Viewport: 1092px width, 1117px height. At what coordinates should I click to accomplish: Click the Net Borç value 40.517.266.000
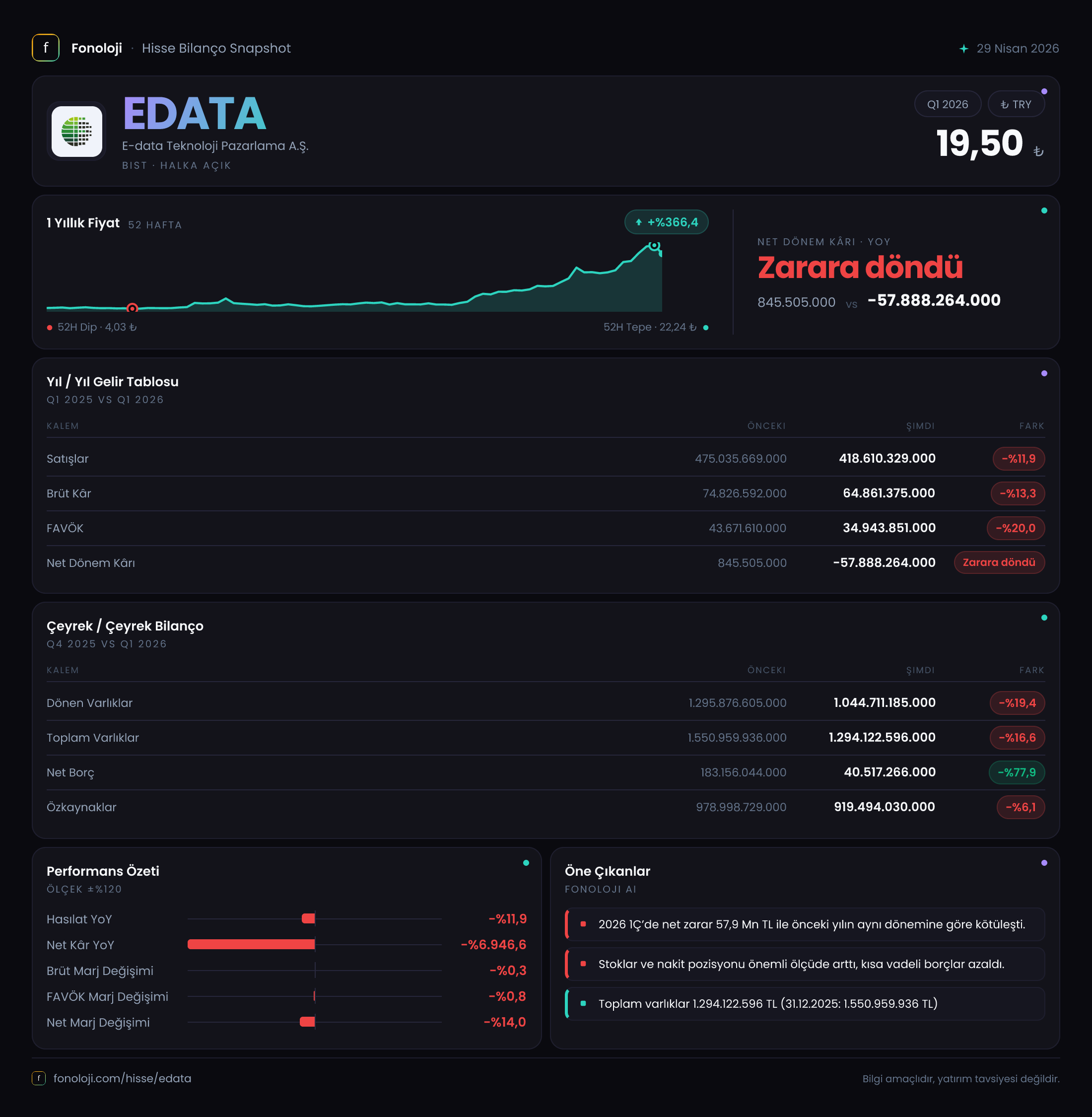point(889,772)
